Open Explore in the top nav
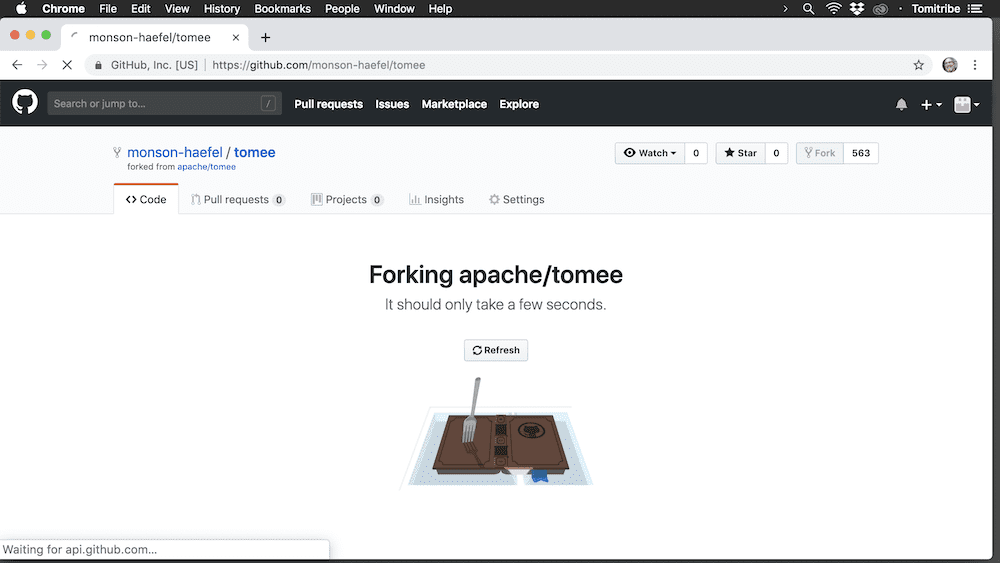 (519, 104)
